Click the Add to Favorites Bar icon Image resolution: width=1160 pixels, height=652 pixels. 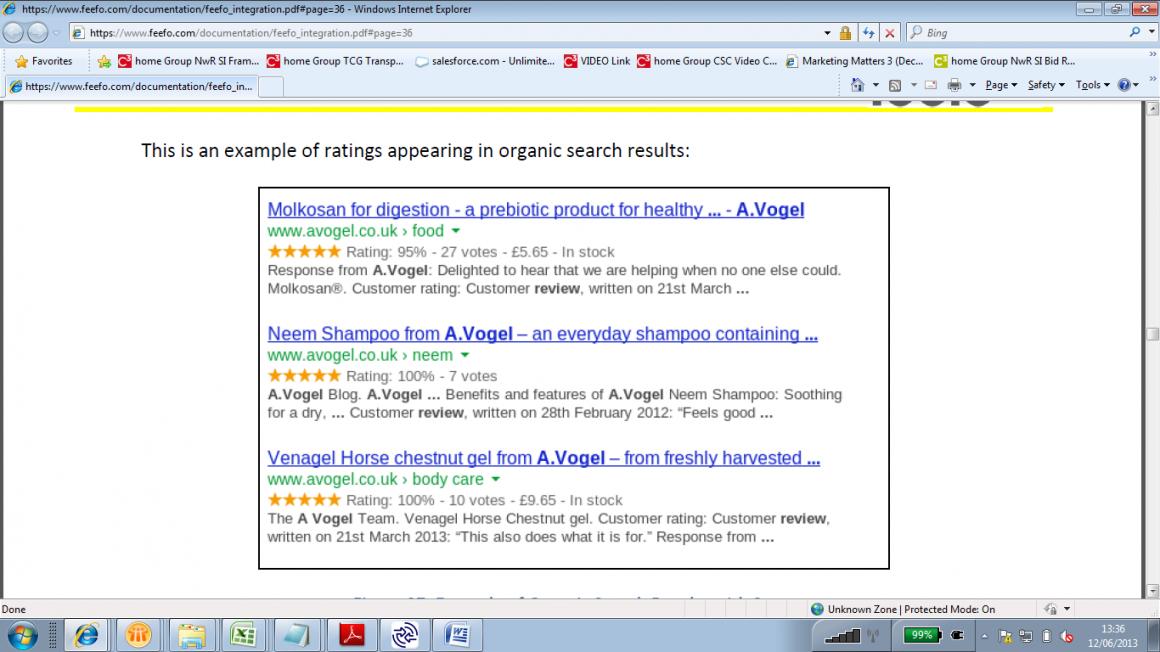pos(103,61)
